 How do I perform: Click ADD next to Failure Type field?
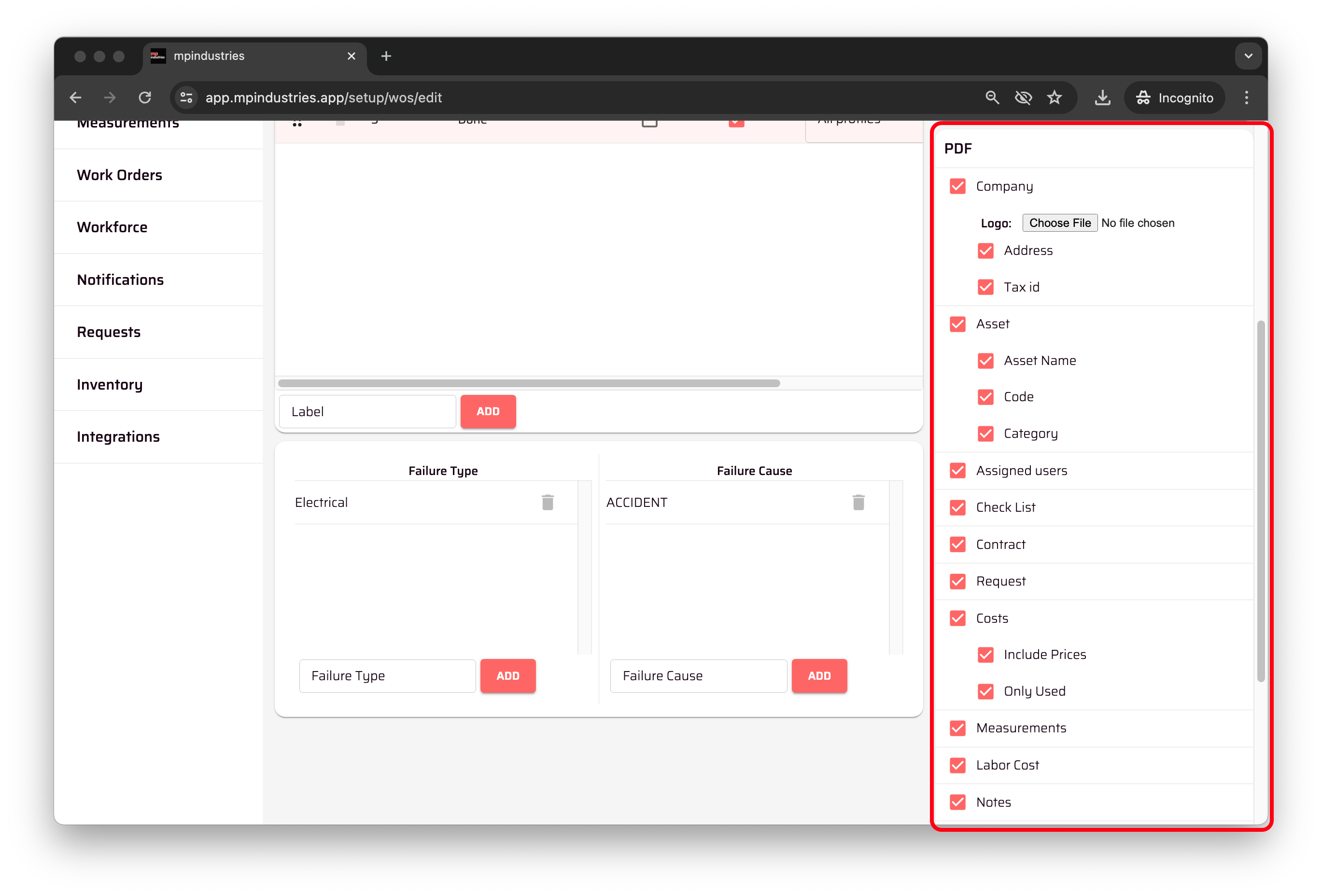pyautogui.click(x=507, y=676)
